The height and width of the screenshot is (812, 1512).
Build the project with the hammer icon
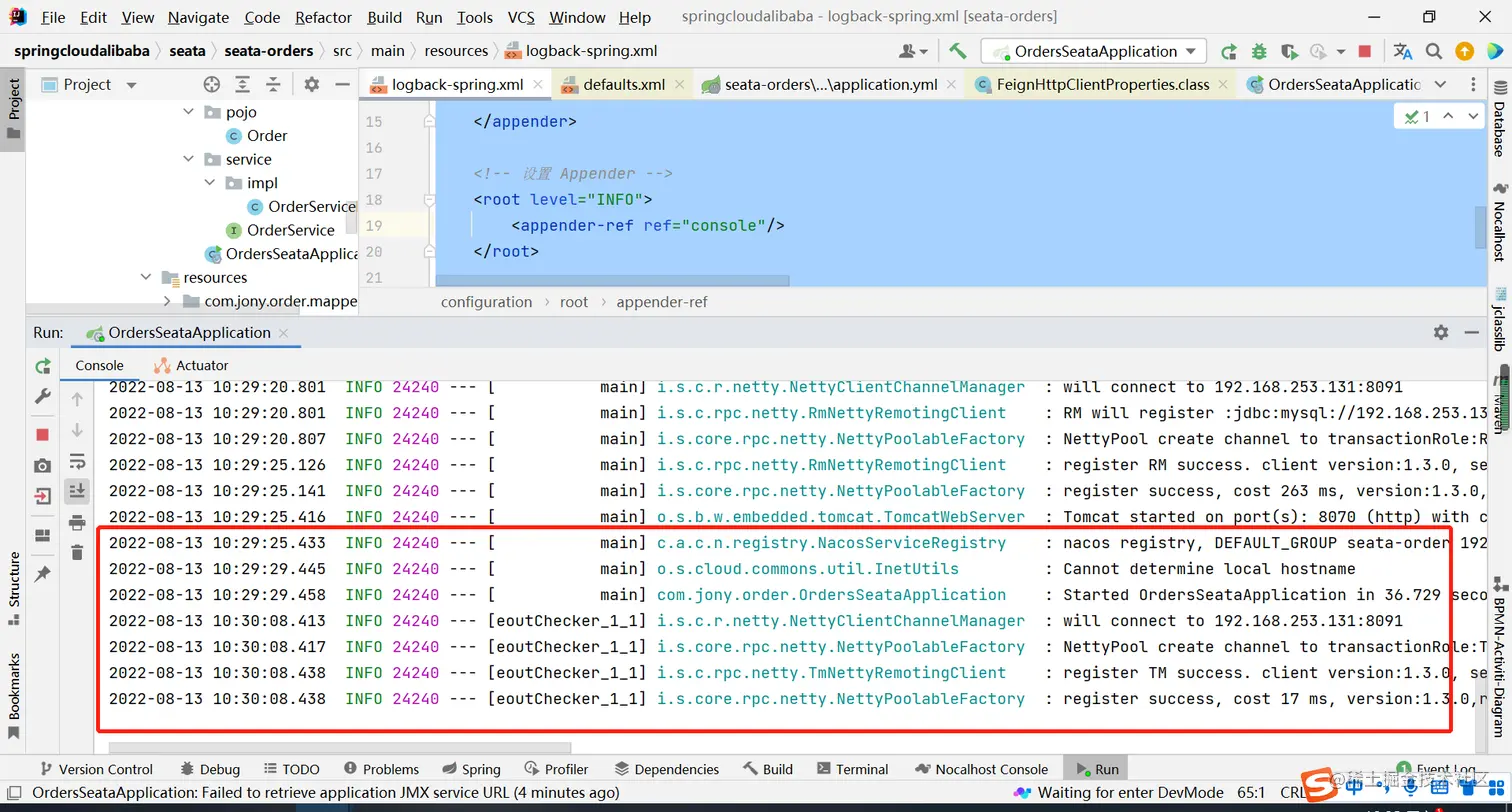pos(957,51)
